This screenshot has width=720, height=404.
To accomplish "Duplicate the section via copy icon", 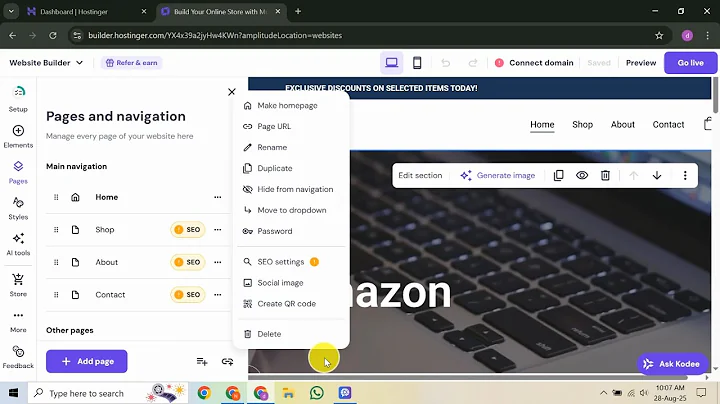I will [558, 175].
